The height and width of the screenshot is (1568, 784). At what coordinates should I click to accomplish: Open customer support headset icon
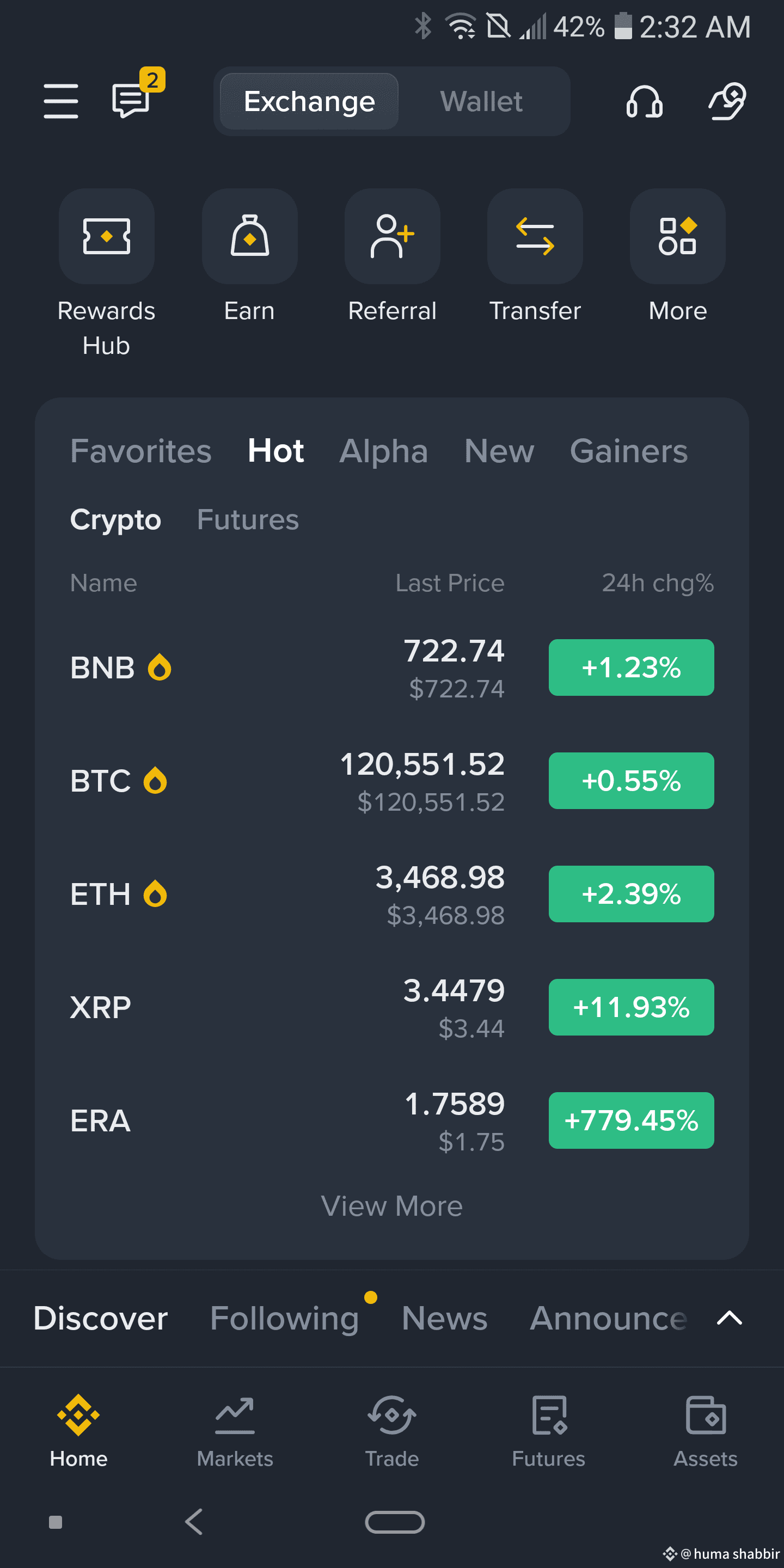645,101
